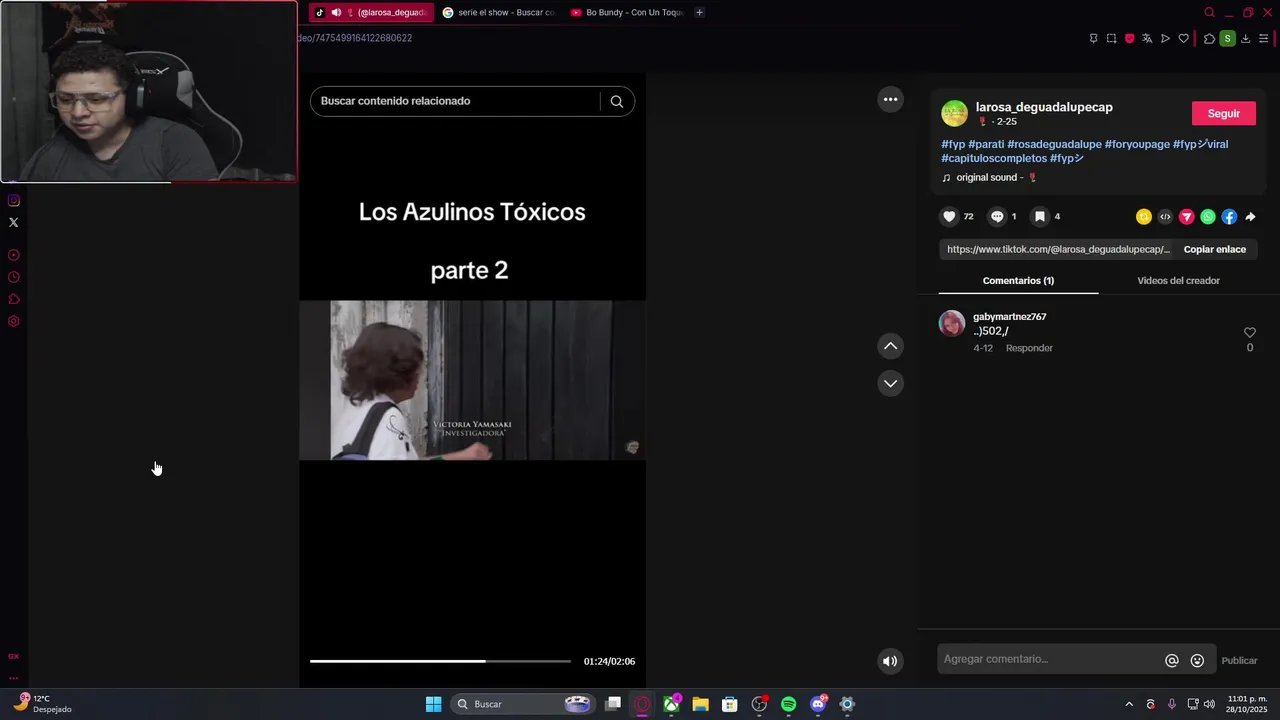Image resolution: width=1280 pixels, height=720 pixels.
Task: Go to previous video with up chevron
Action: pyautogui.click(x=890, y=346)
